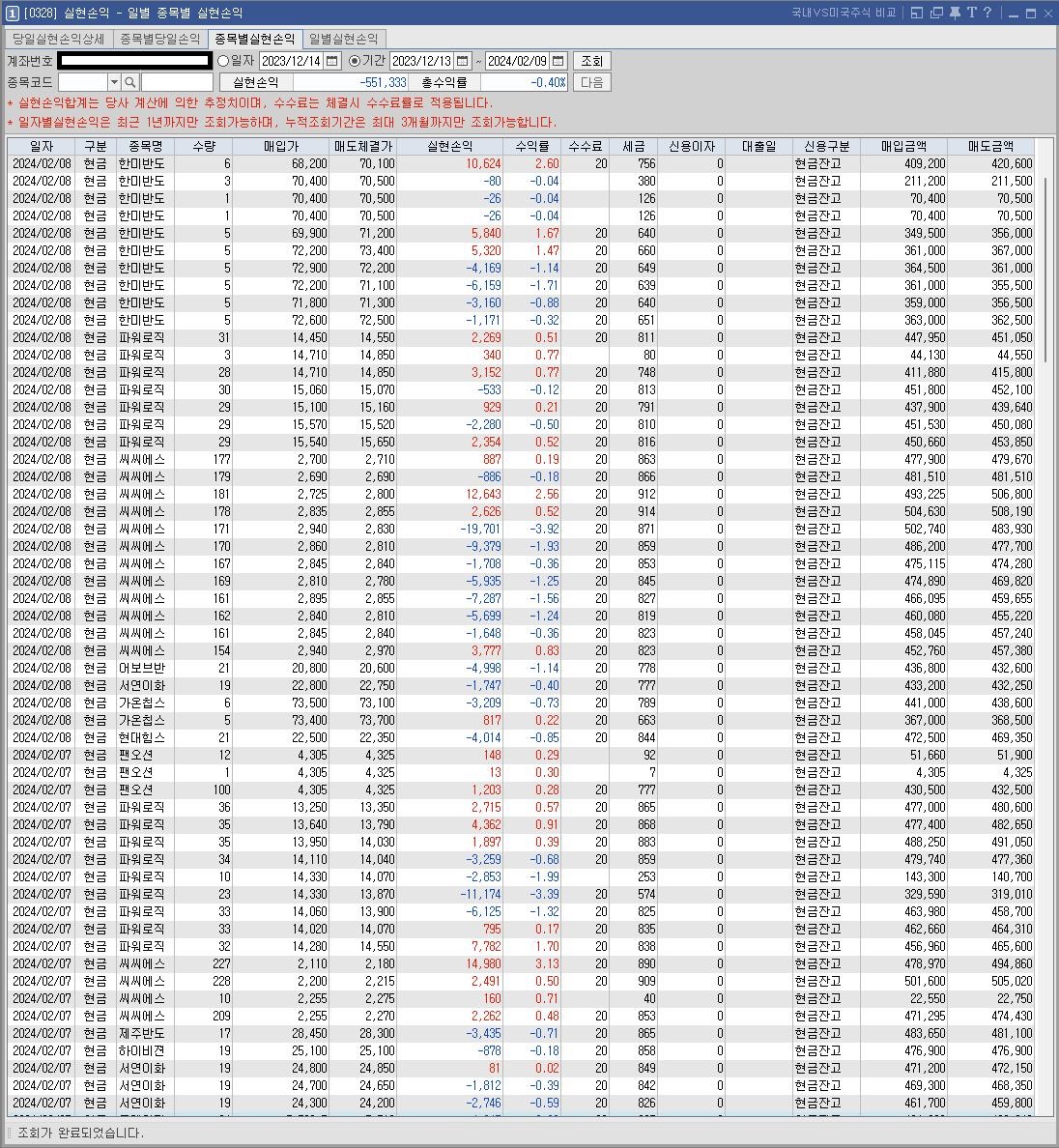Viewport: 1059px width, 1148px height.
Task: Click the 매입금액 column header
Action: (903, 147)
